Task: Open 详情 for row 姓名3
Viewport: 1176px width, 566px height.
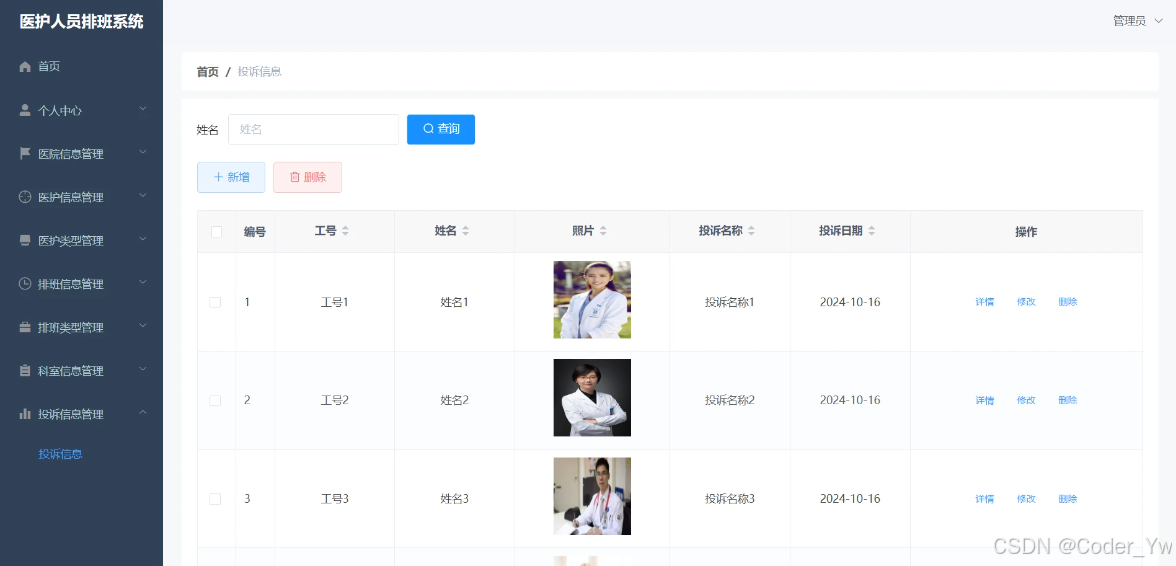Action: pyautogui.click(x=985, y=499)
